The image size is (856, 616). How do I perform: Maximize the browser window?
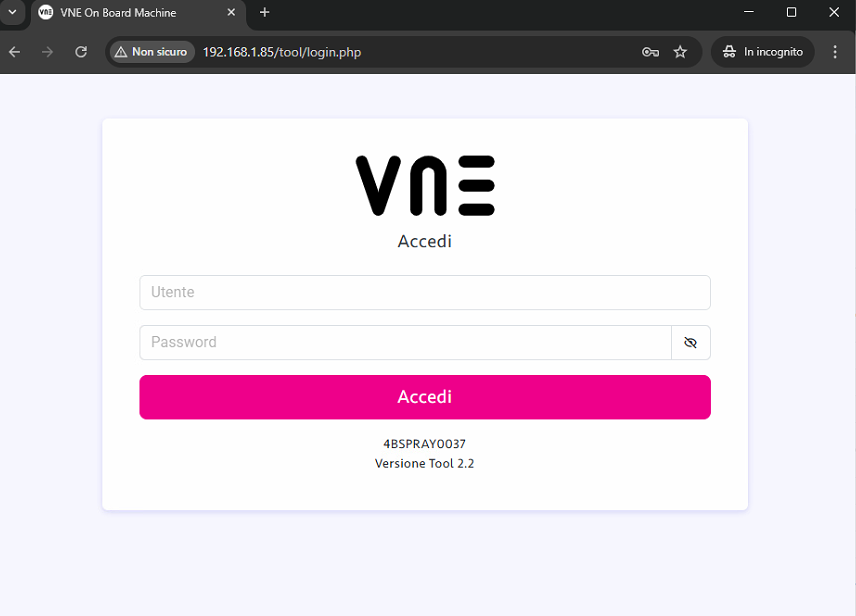click(x=792, y=12)
